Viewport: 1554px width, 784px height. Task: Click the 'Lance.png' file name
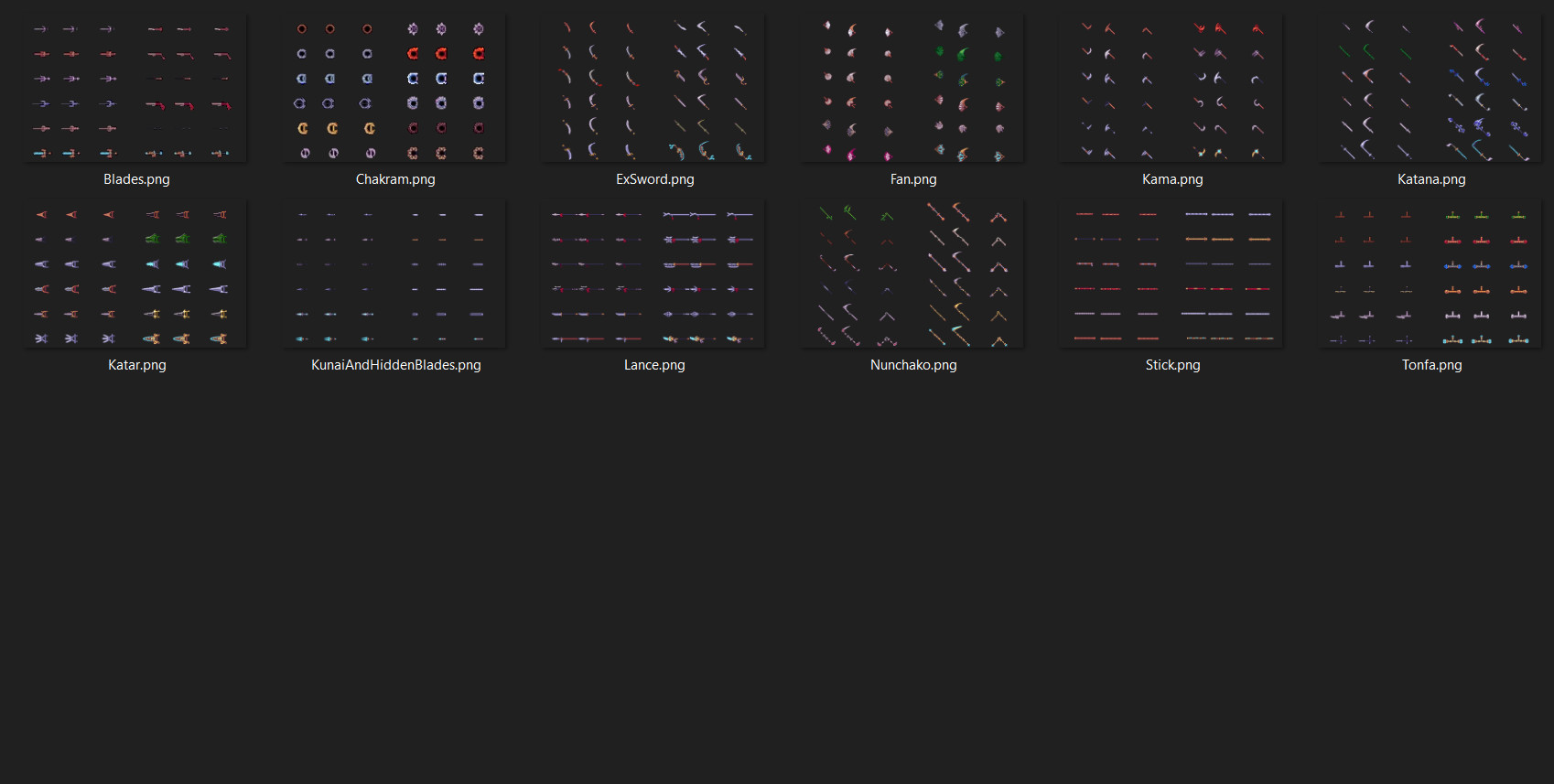coord(654,365)
